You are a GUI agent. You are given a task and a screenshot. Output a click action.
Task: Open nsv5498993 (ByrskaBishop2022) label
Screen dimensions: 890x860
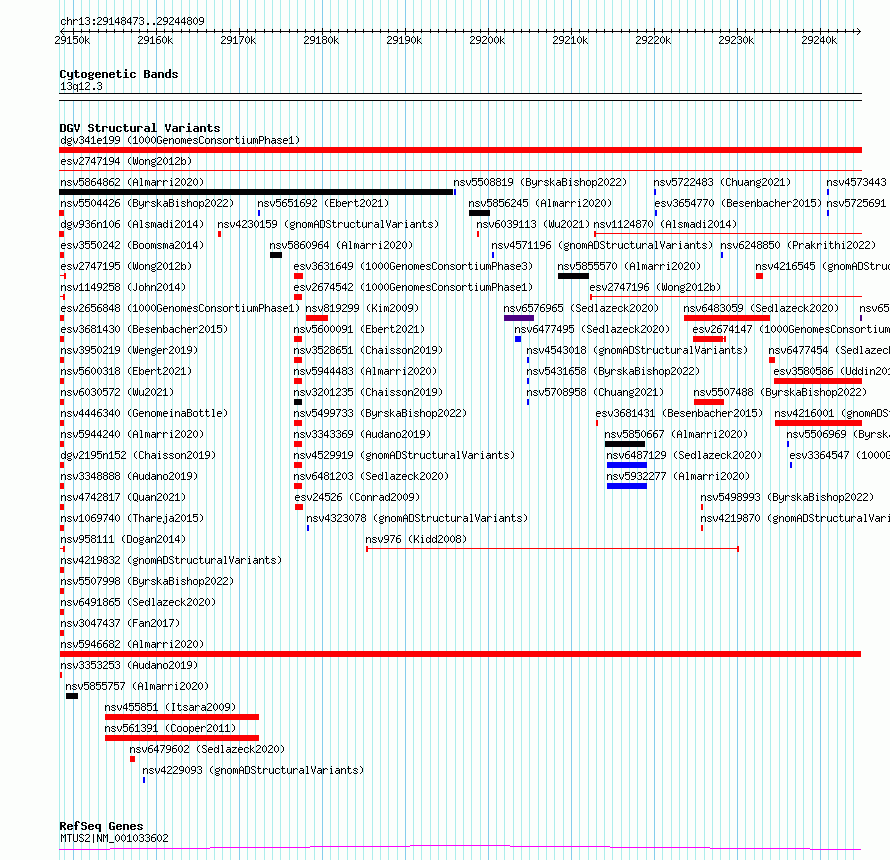click(787, 497)
